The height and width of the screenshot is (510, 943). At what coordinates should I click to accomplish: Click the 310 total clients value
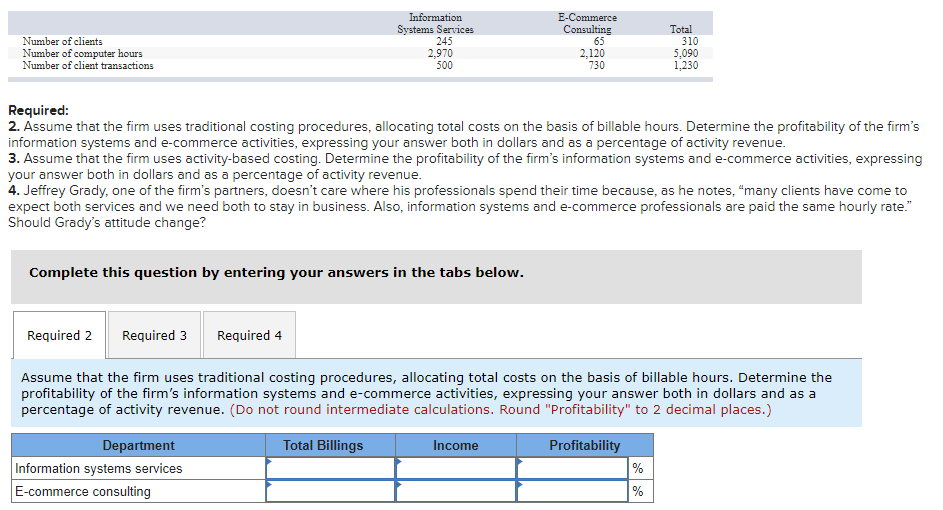pos(690,41)
